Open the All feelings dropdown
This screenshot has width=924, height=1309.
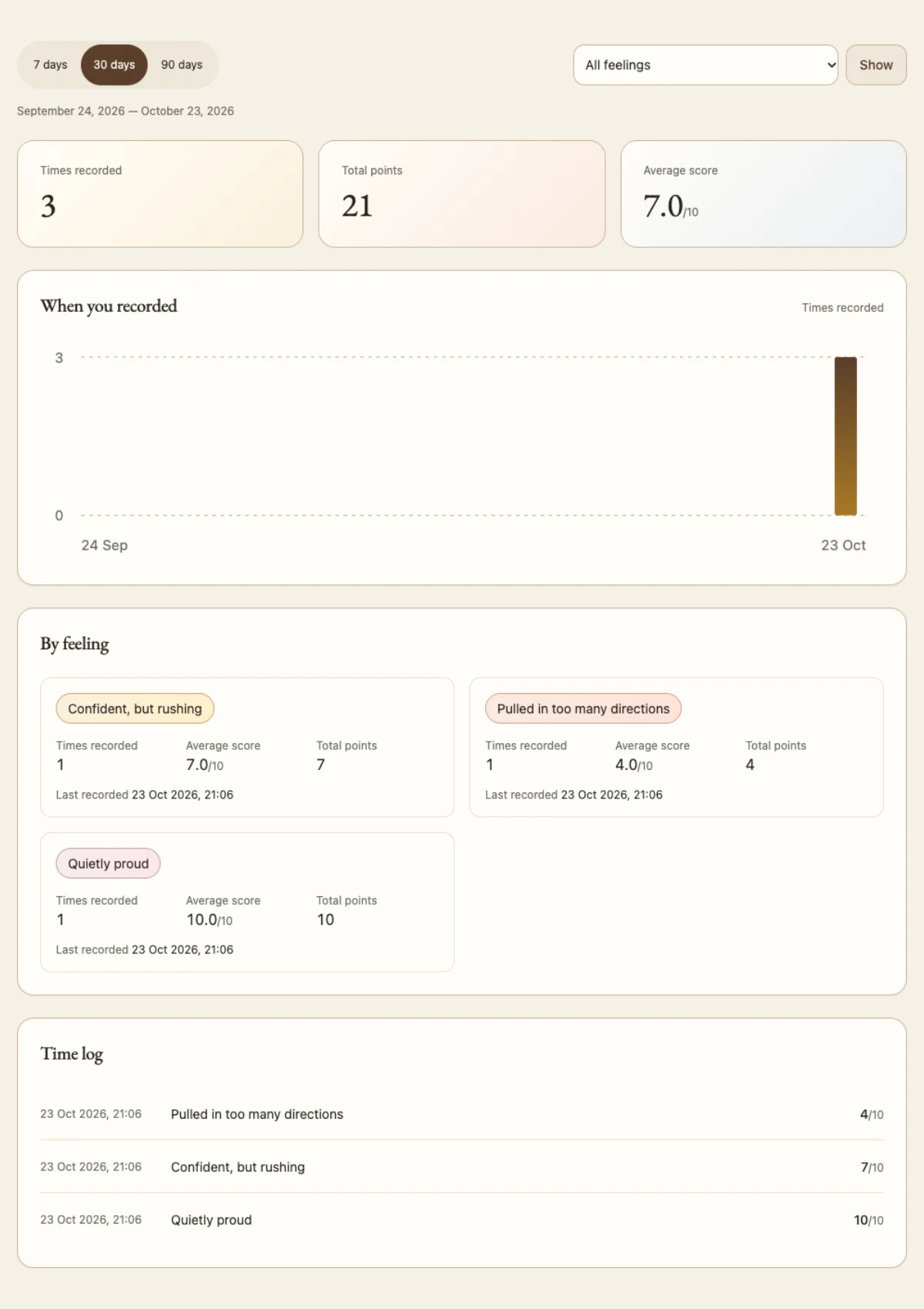pyautogui.click(x=705, y=65)
